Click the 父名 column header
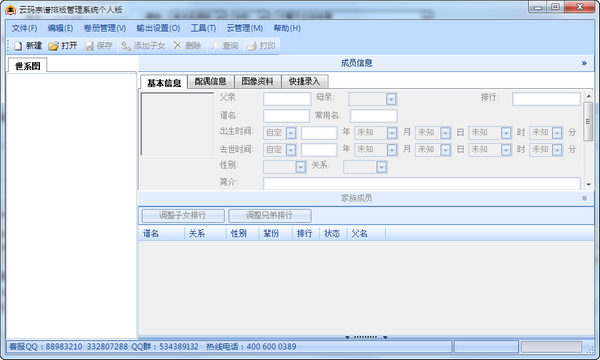The image size is (600, 360). pos(366,233)
